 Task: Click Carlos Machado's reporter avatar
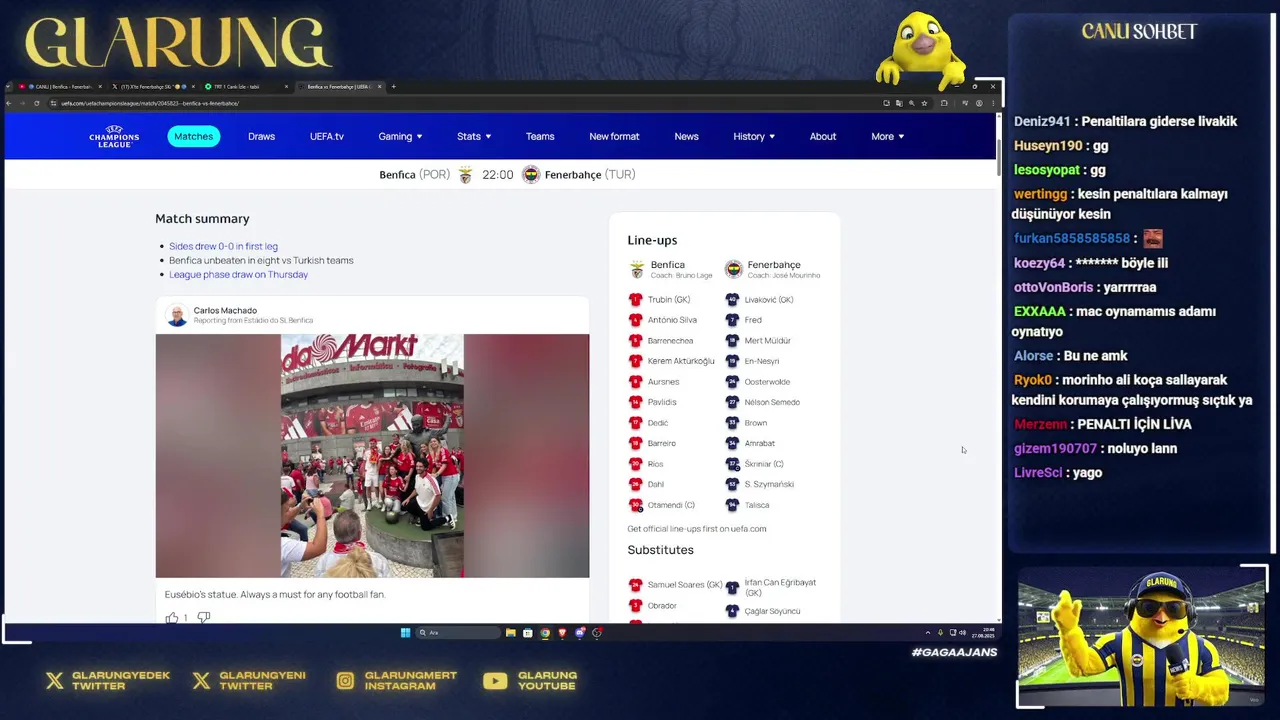[177, 315]
